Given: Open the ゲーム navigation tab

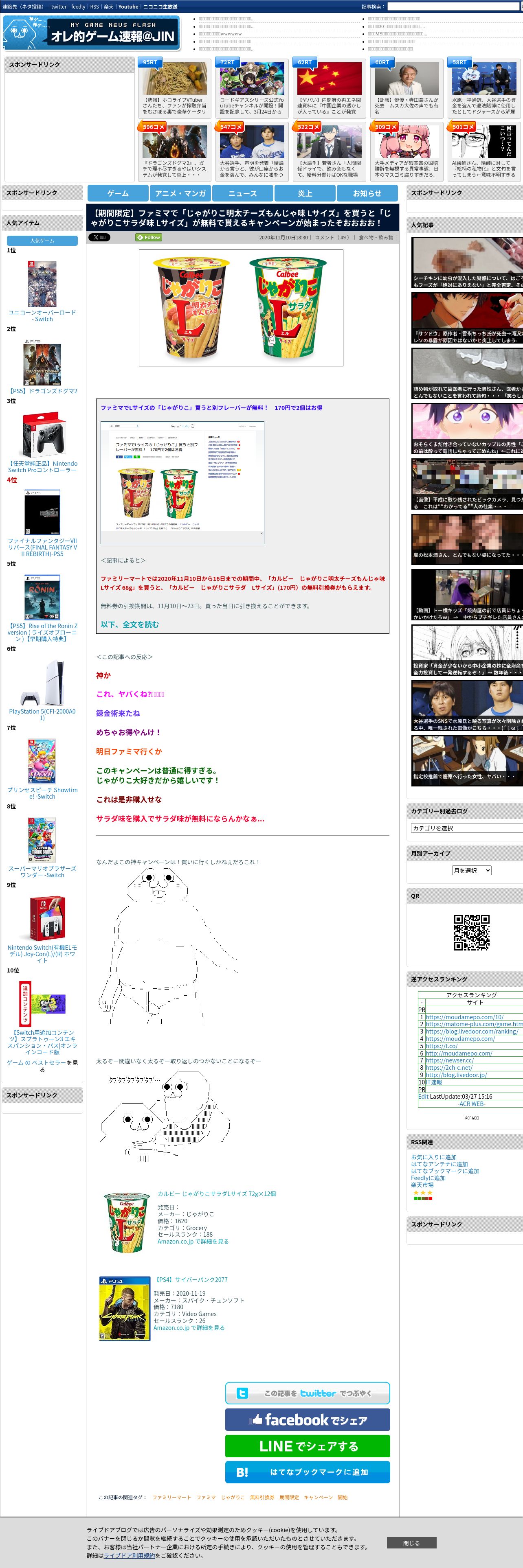Looking at the screenshot, I should tap(118, 193).
